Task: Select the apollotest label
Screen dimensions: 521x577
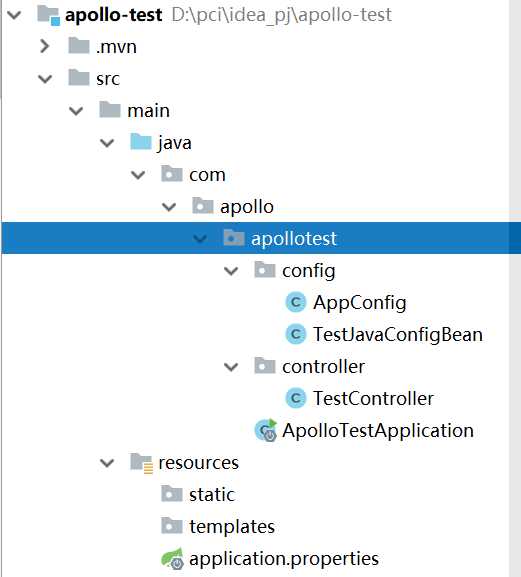Action: pos(294,239)
